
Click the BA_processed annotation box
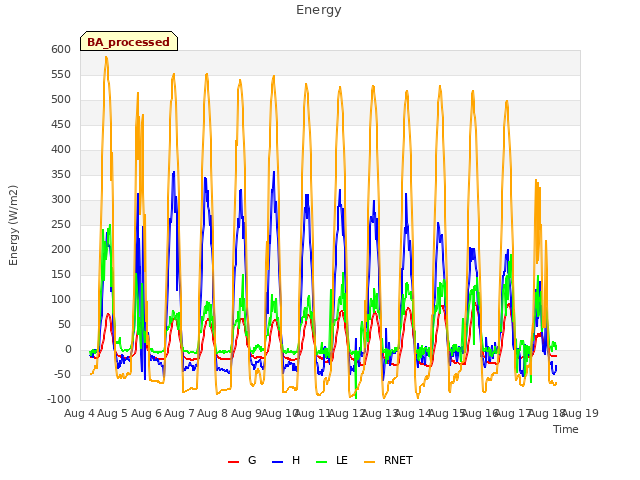(x=129, y=41)
